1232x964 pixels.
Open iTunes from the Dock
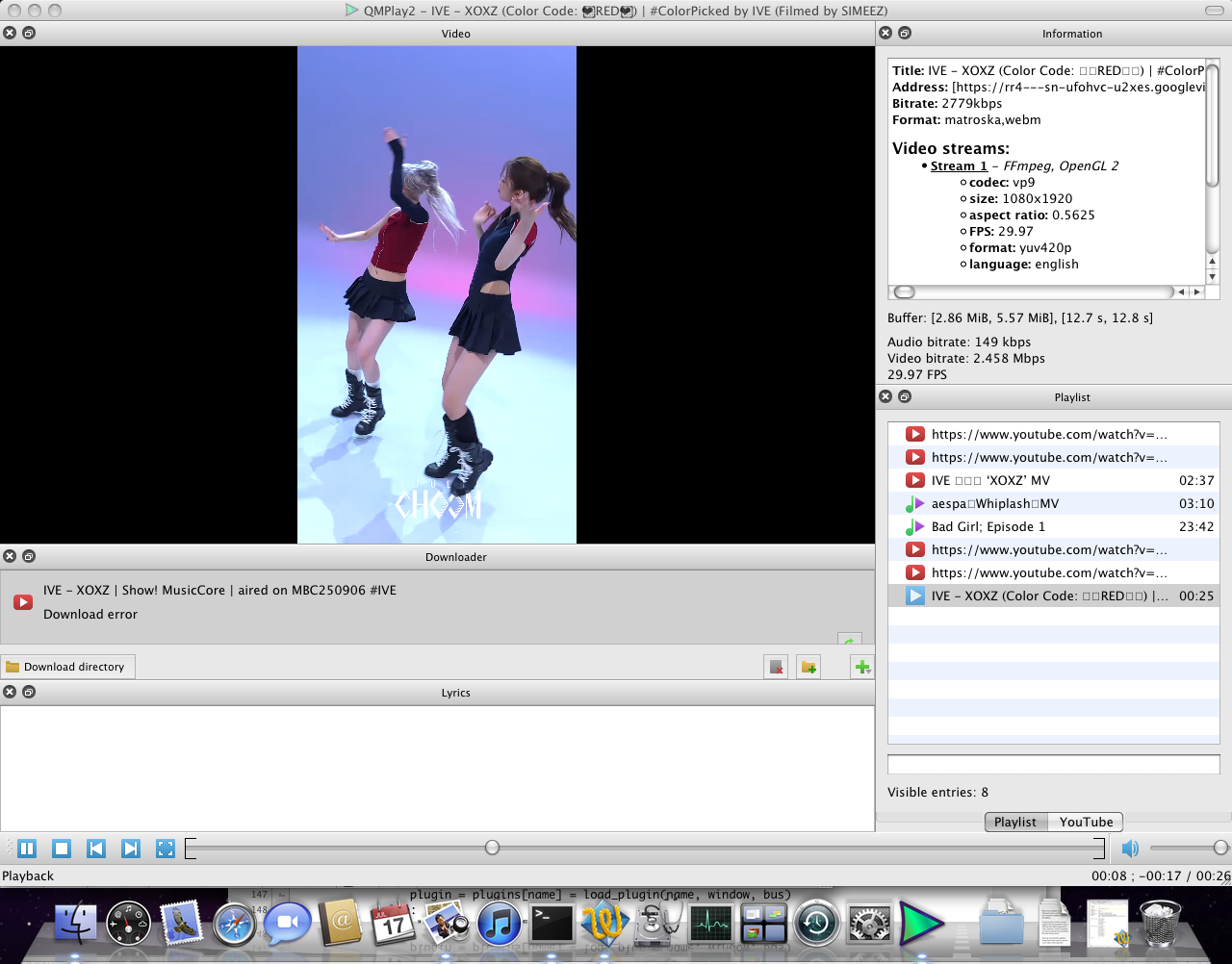(499, 924)
